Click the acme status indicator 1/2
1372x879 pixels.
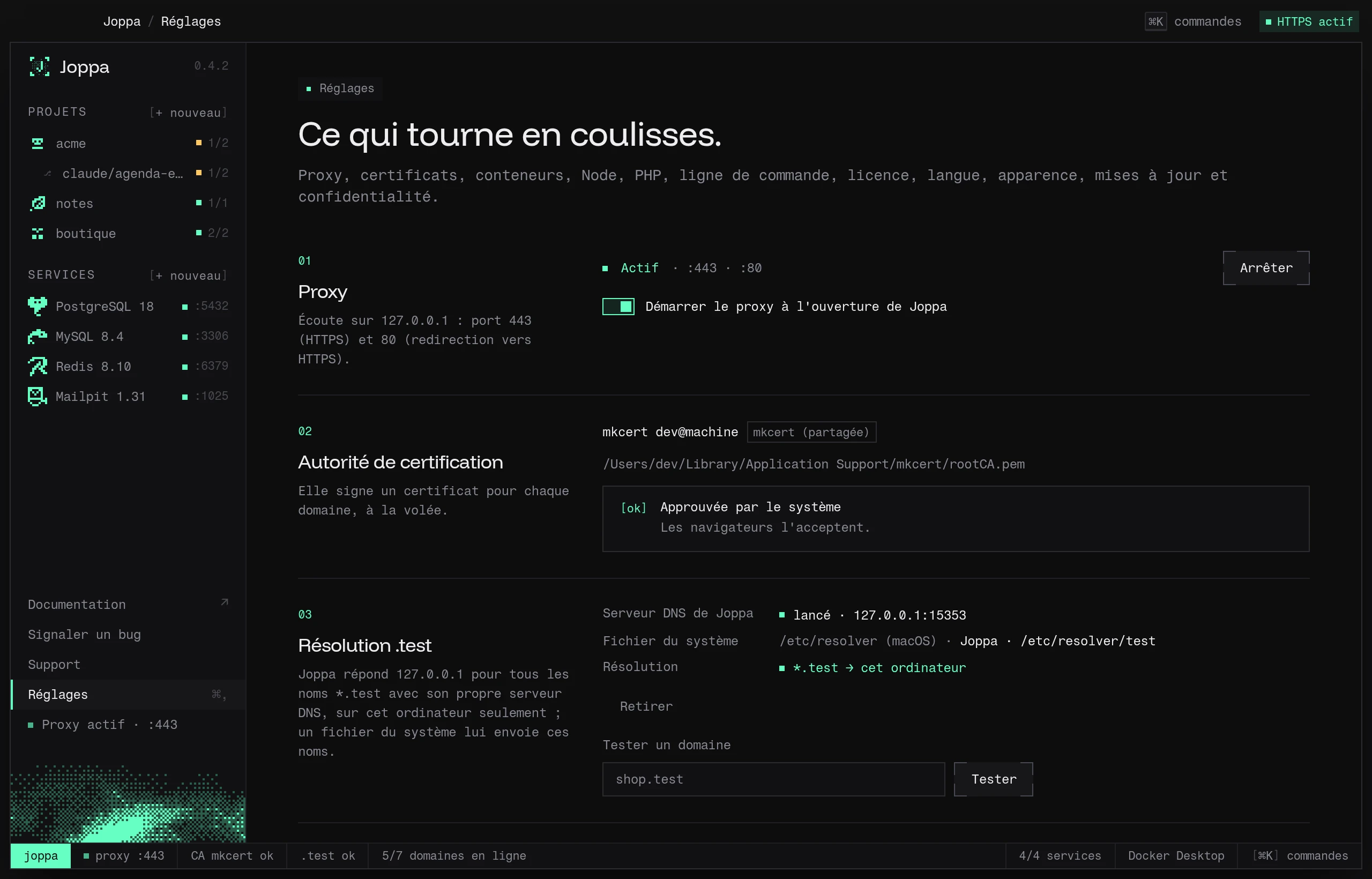click(212, 143)
